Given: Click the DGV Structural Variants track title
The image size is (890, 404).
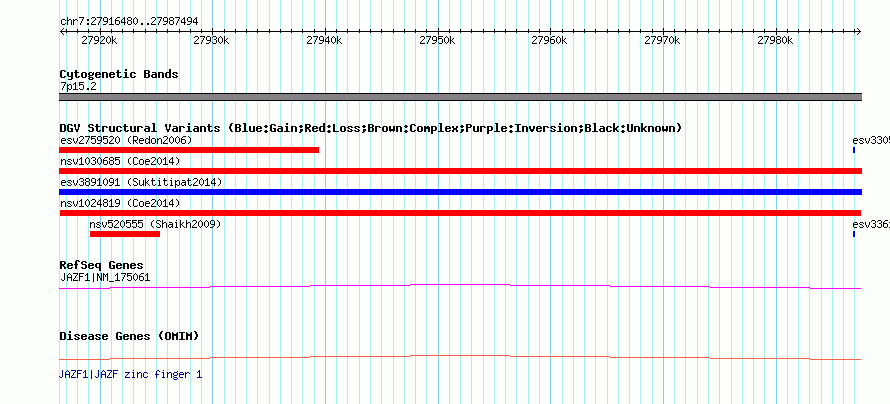Looking at the screenshot, I should tap(371, 128).
